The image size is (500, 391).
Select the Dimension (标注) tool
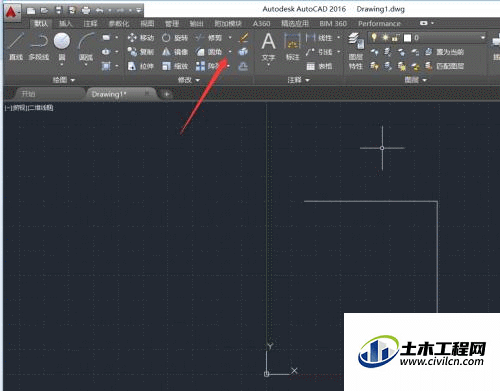coord(292,47)
